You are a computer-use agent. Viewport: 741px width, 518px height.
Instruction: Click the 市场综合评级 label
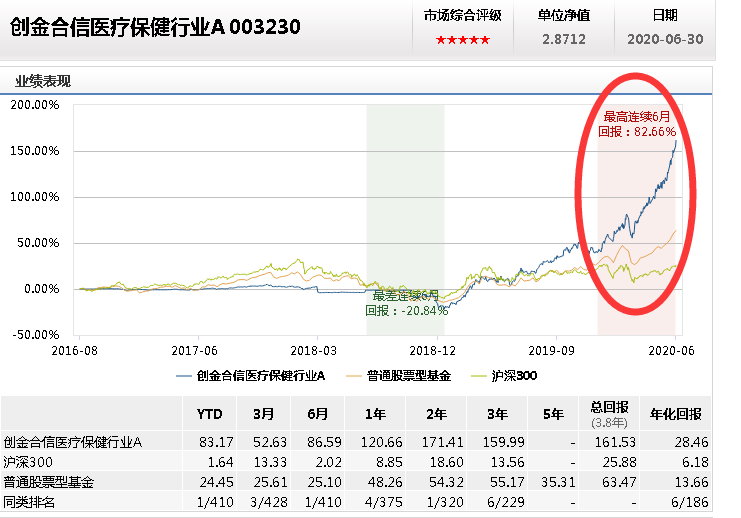[463, 16]
